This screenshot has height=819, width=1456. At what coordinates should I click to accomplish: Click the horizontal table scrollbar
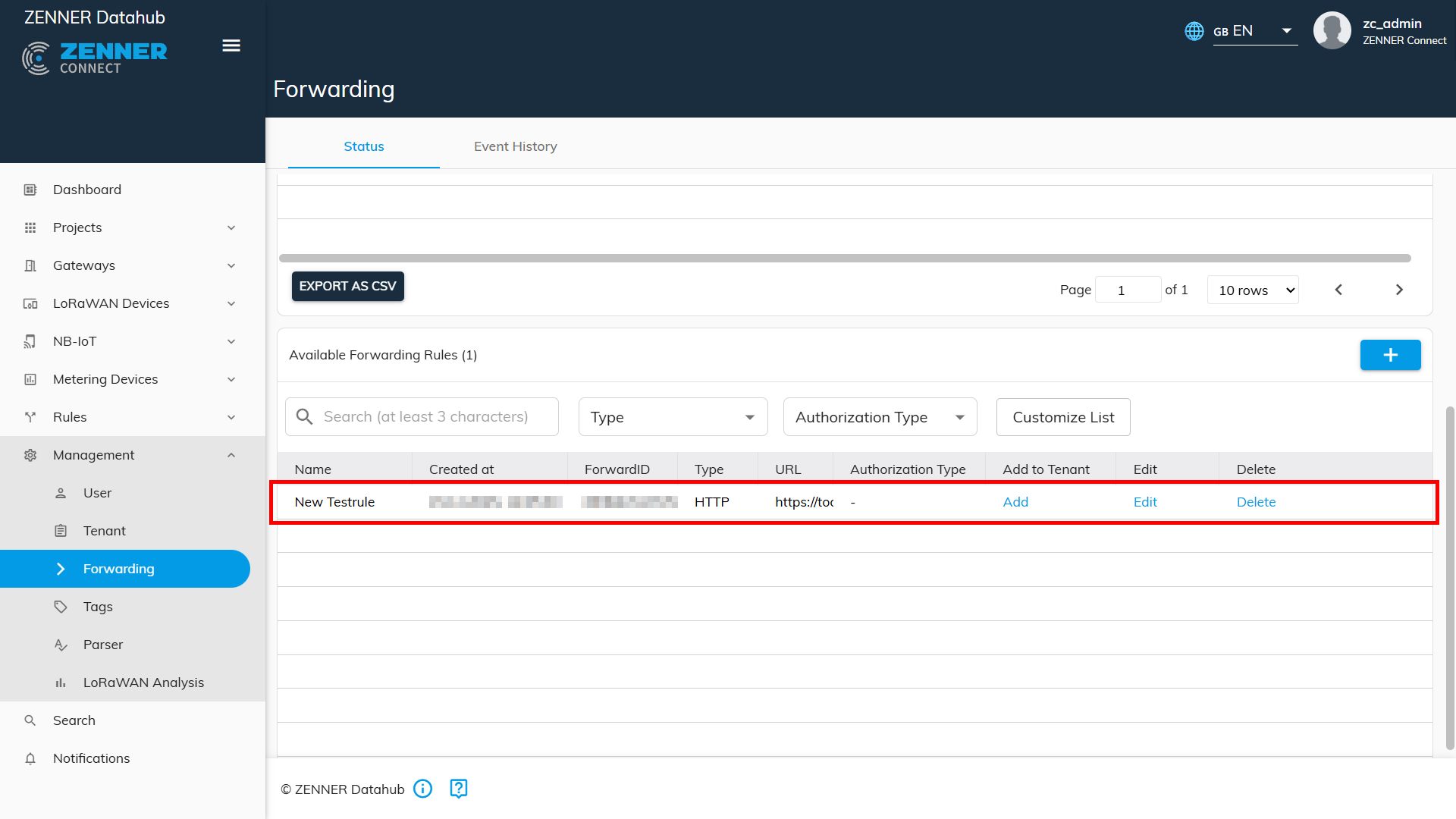(844, 259)
